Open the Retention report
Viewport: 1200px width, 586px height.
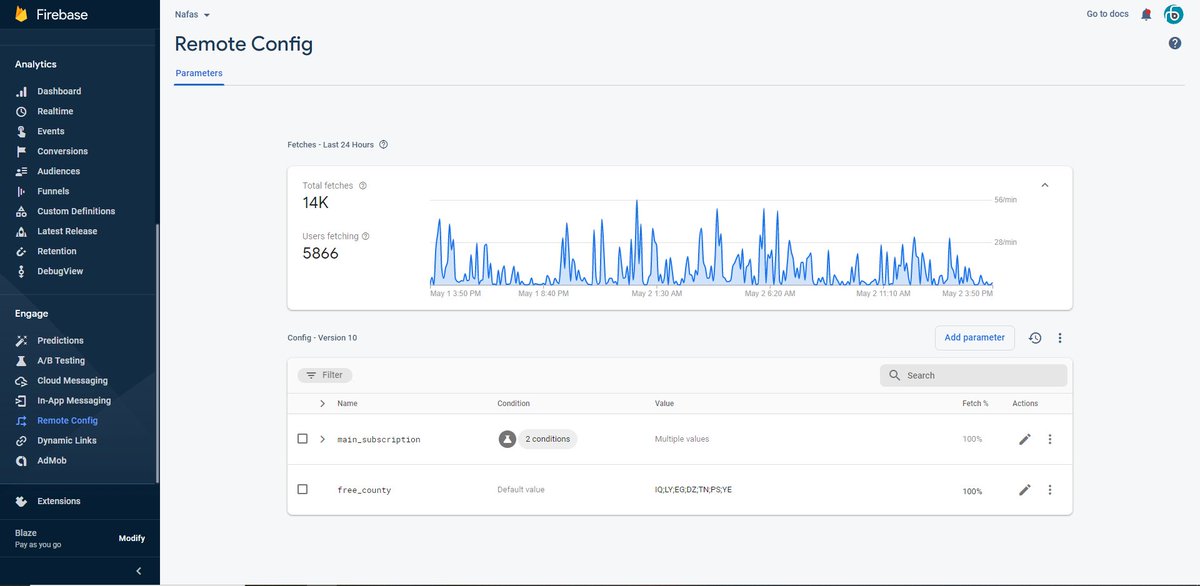(x=57, y=251)
